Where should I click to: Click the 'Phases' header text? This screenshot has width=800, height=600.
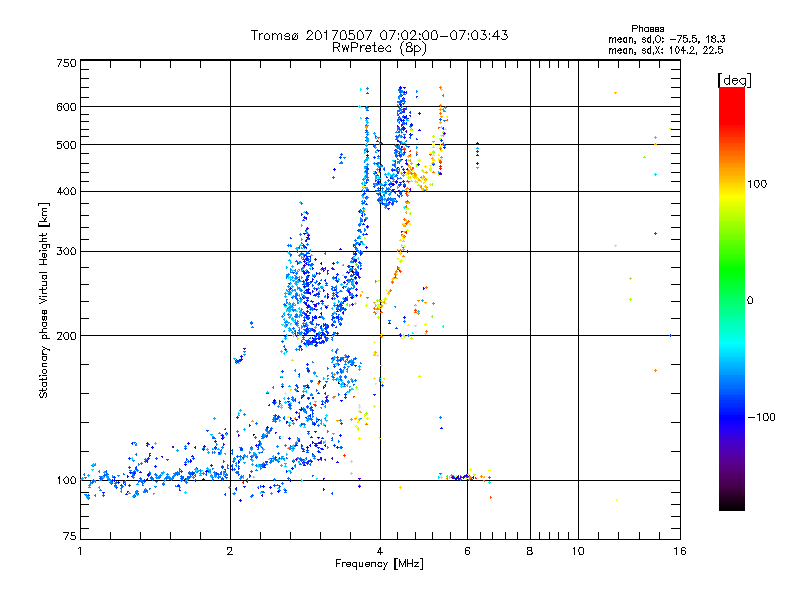click(x=647, y=29)
